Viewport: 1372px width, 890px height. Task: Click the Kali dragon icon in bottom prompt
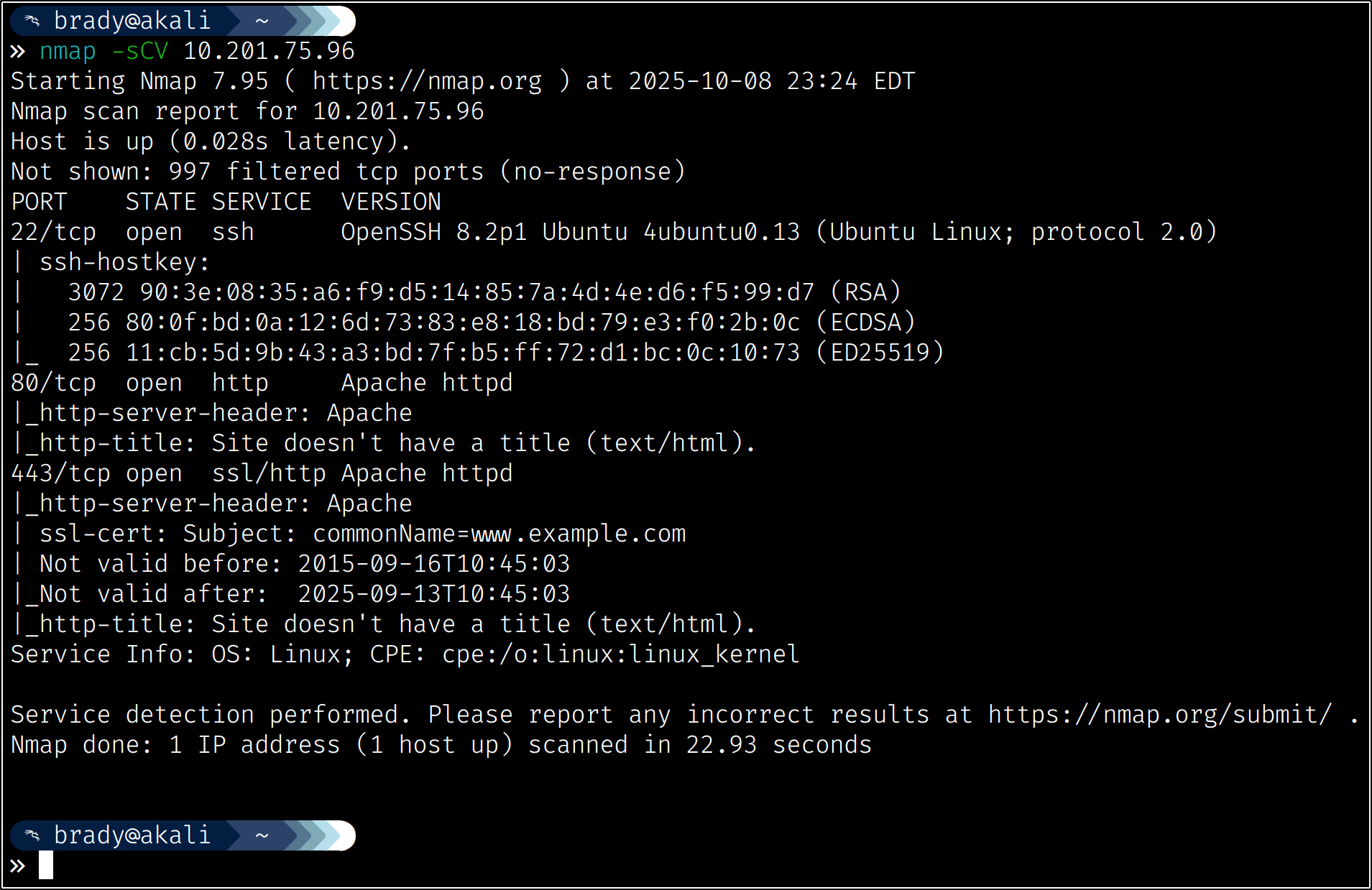[x=32, y=835]
